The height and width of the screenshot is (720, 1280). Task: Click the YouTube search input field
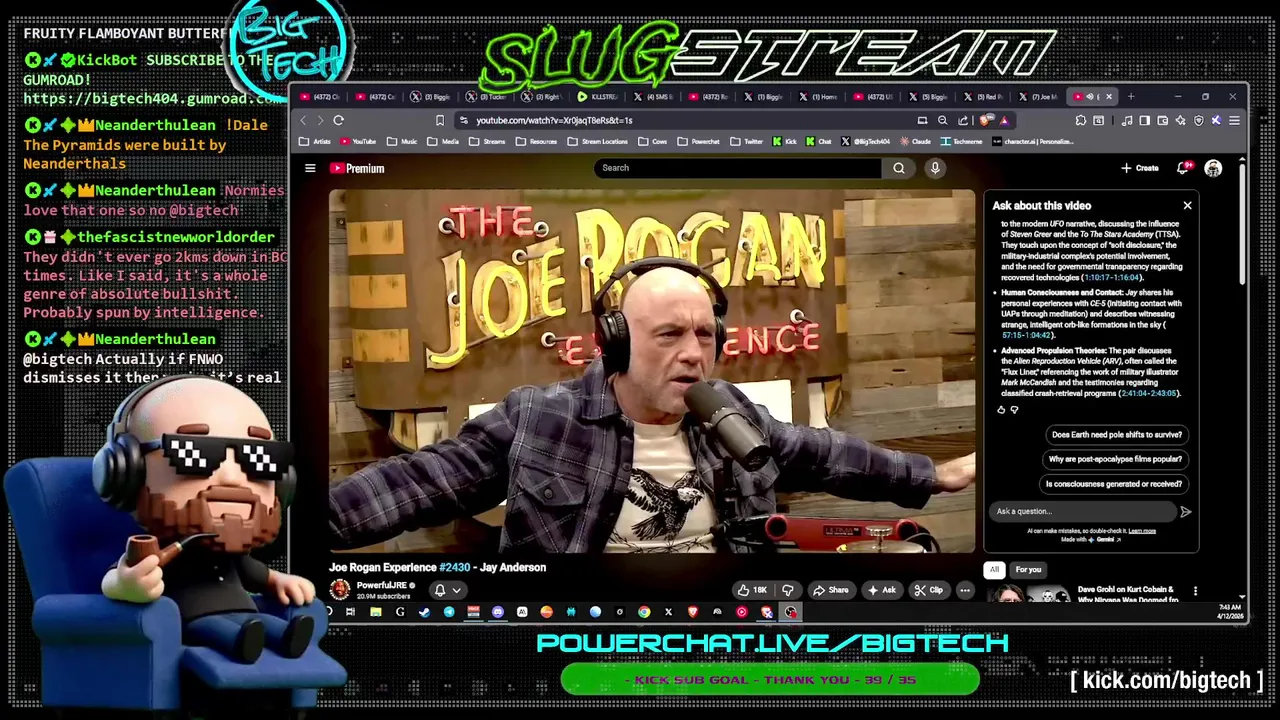click(x=738, y=168)
